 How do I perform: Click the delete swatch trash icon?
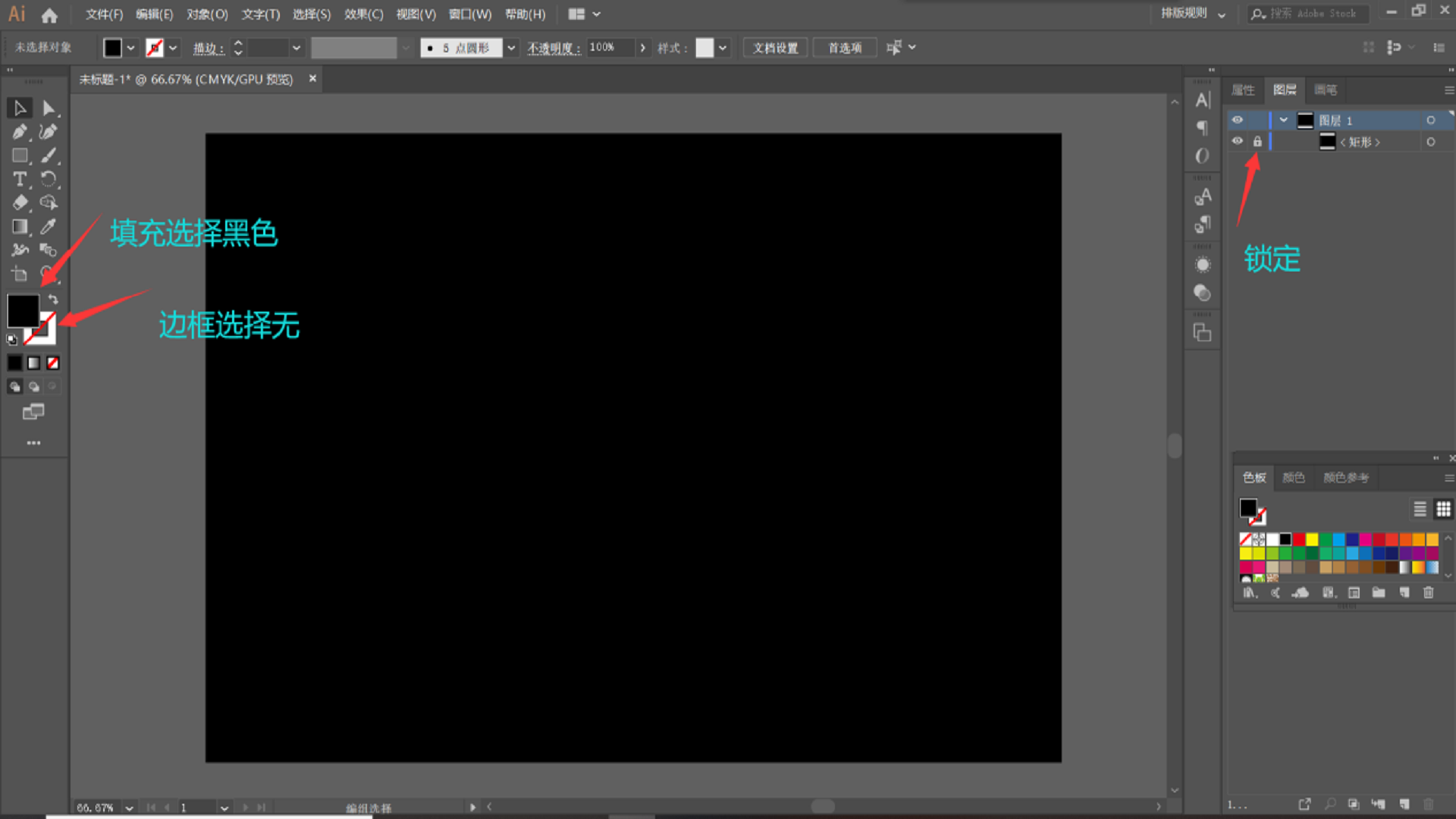click(1429, 592)
